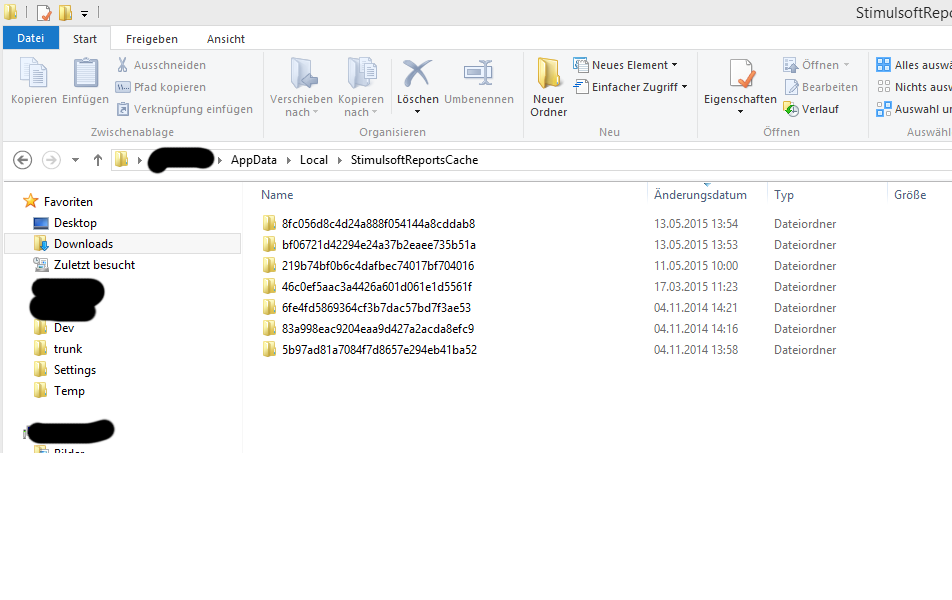This screenshot has height=600, width=952.
Task: Select the trunk folder in sidebar
Action: click(x=67, y=349)
